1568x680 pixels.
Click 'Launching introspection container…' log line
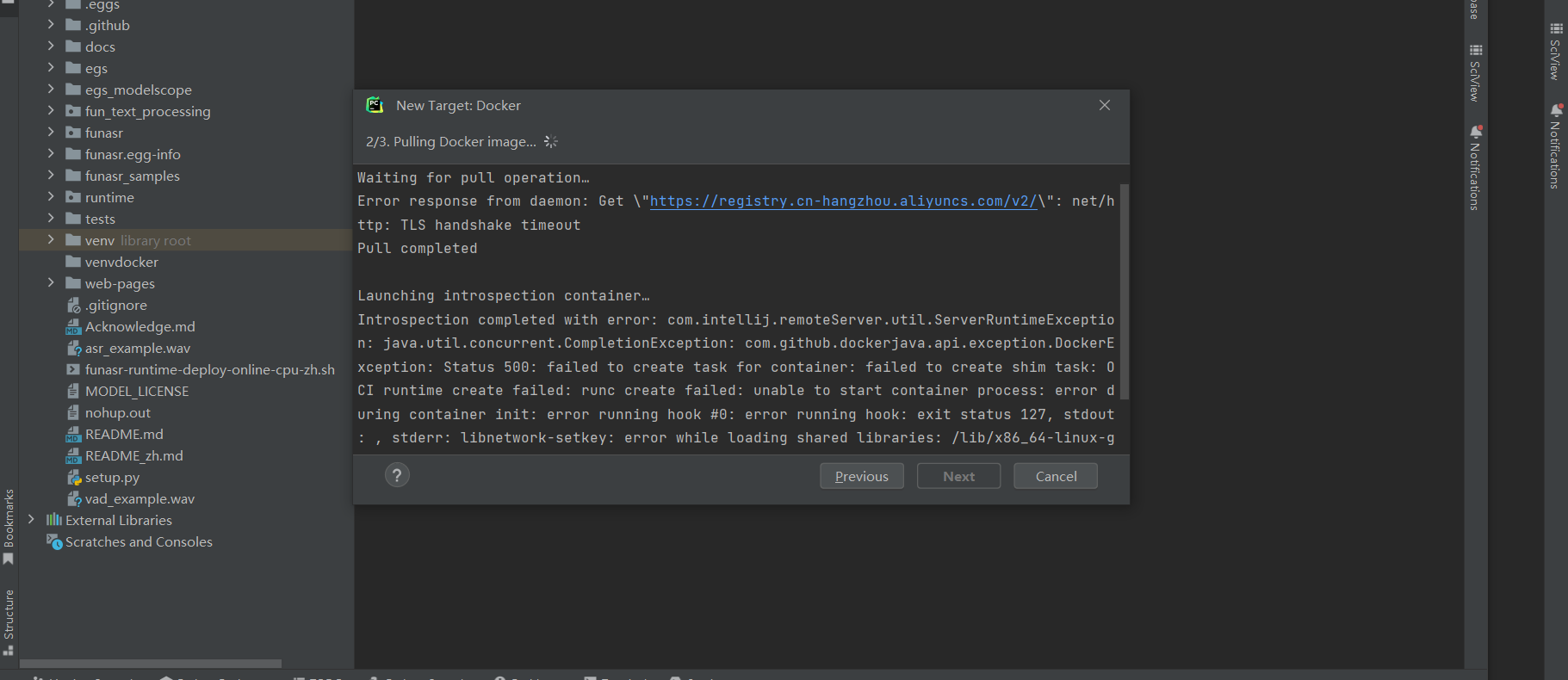coord(504,296)
